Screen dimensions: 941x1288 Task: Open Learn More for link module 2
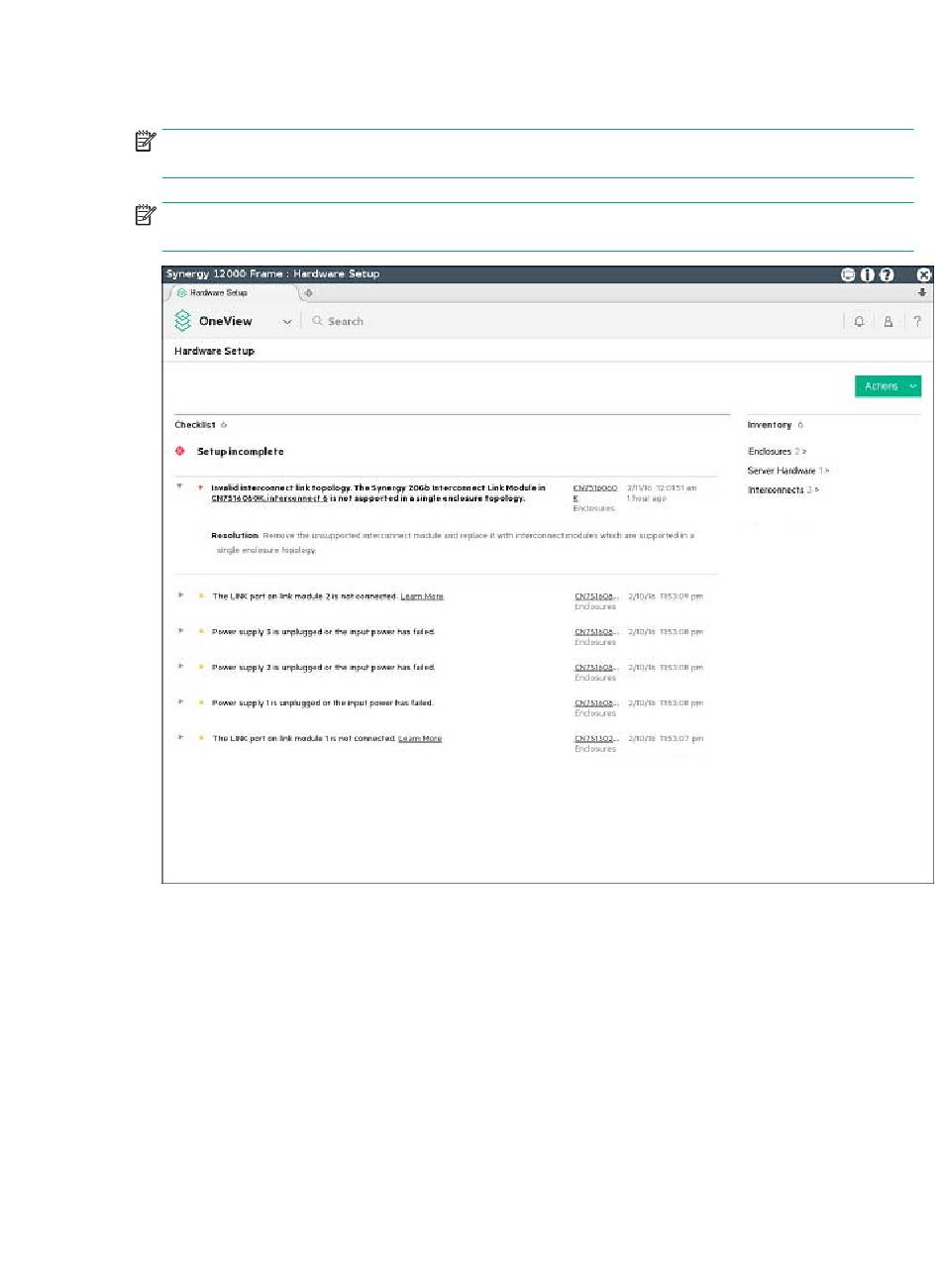[422, 596]
